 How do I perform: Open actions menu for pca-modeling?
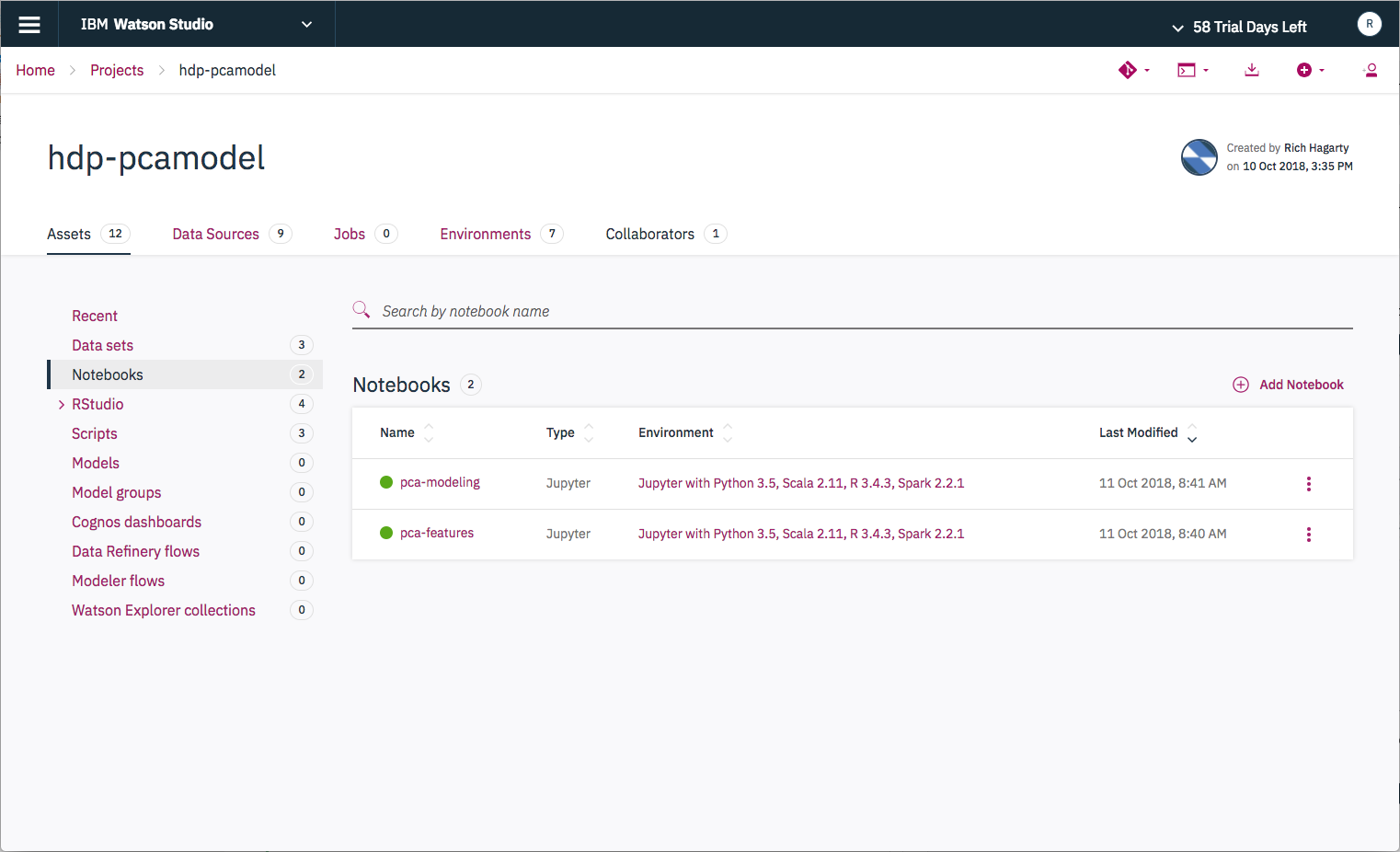coord(1308,484)
